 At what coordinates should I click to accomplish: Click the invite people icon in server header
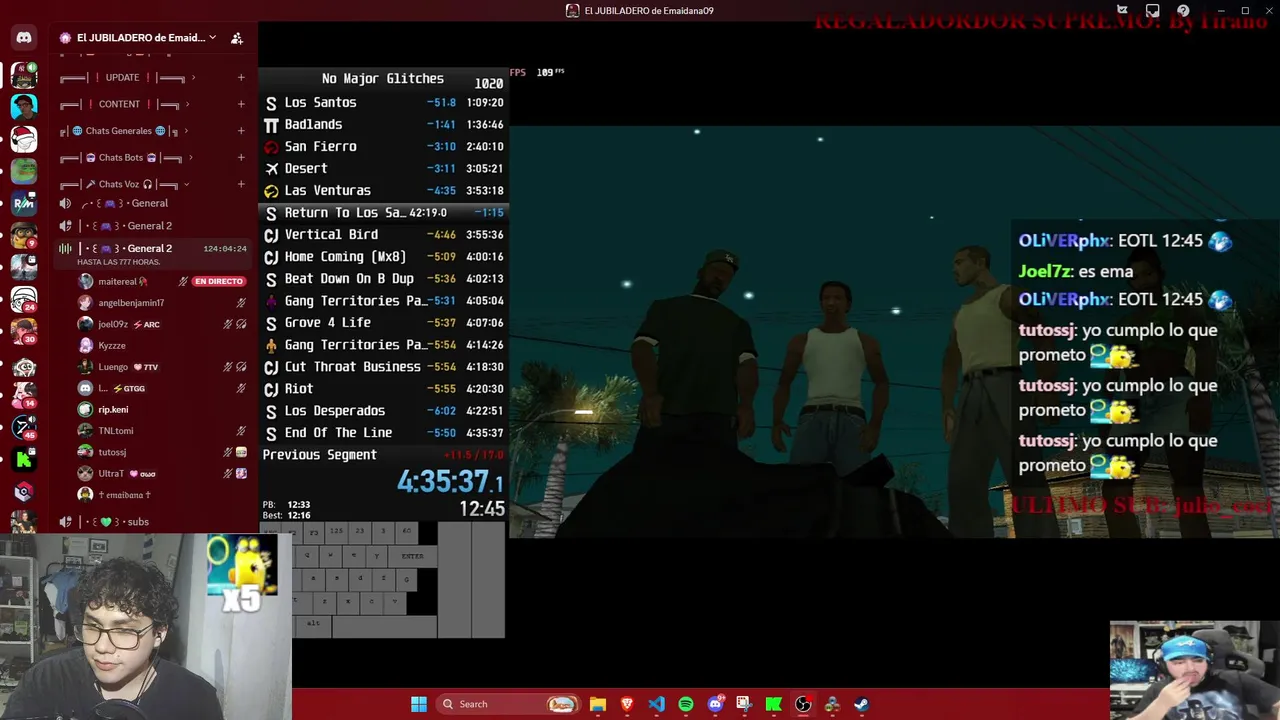coord(237,38)
